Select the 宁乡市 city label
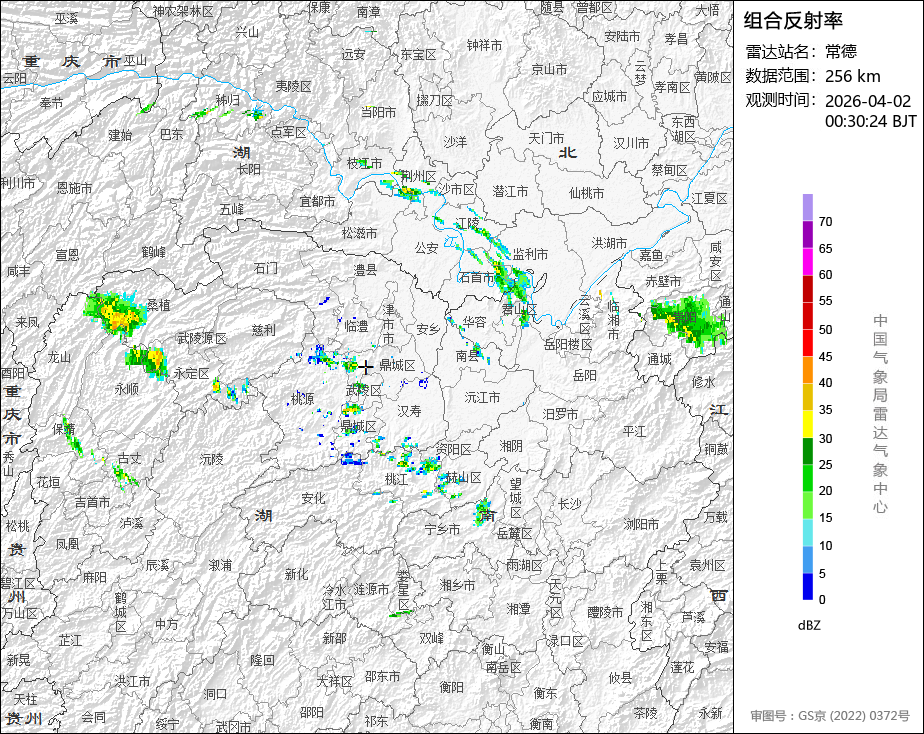The width and height of the screenshot is (924, 734). pos(442,529)
